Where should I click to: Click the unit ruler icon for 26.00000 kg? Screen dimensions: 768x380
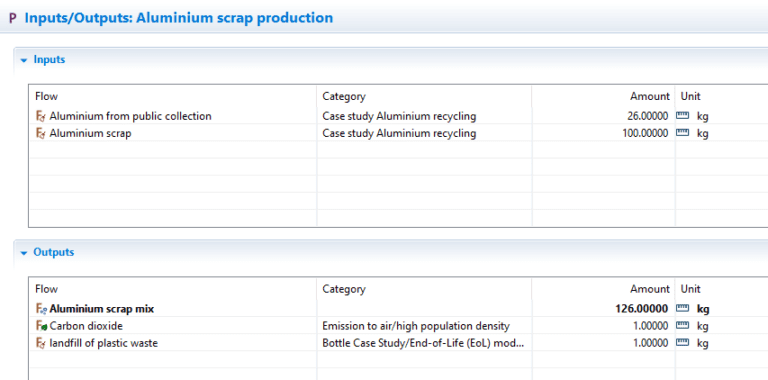682,117
